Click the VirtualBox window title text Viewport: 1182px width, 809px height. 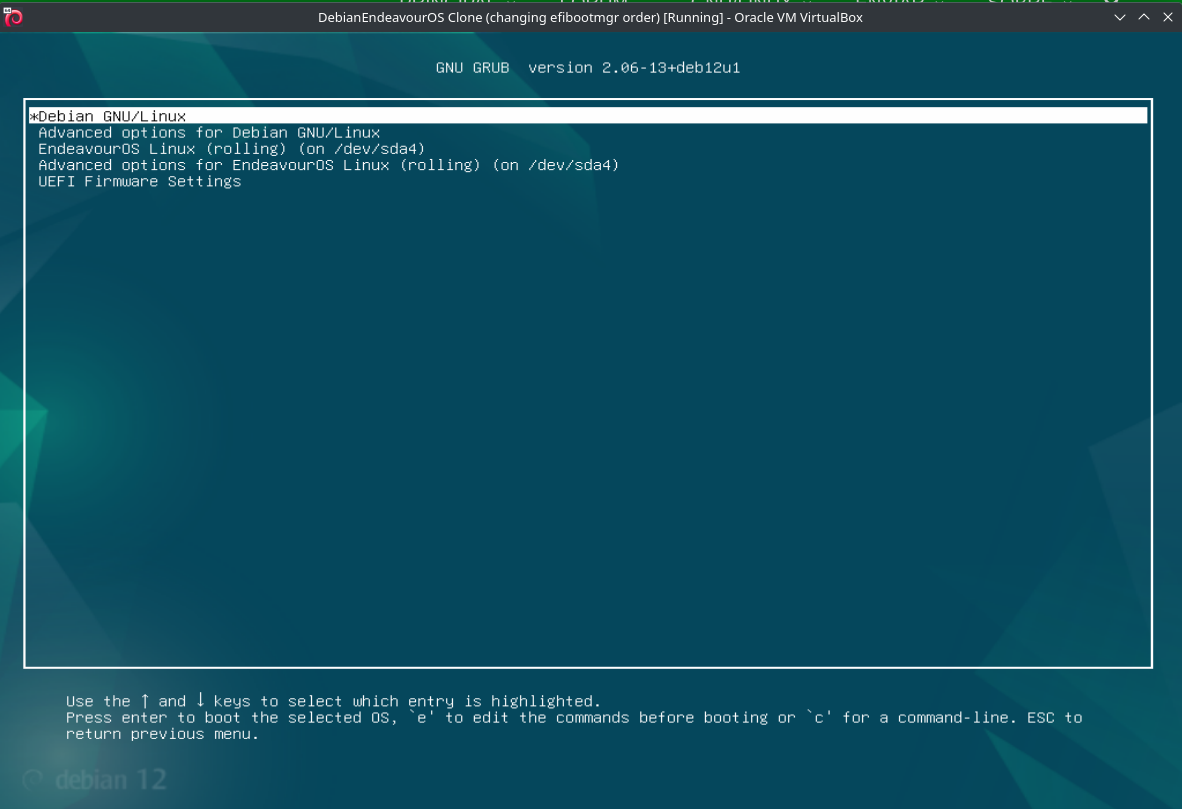coord(590,17)
